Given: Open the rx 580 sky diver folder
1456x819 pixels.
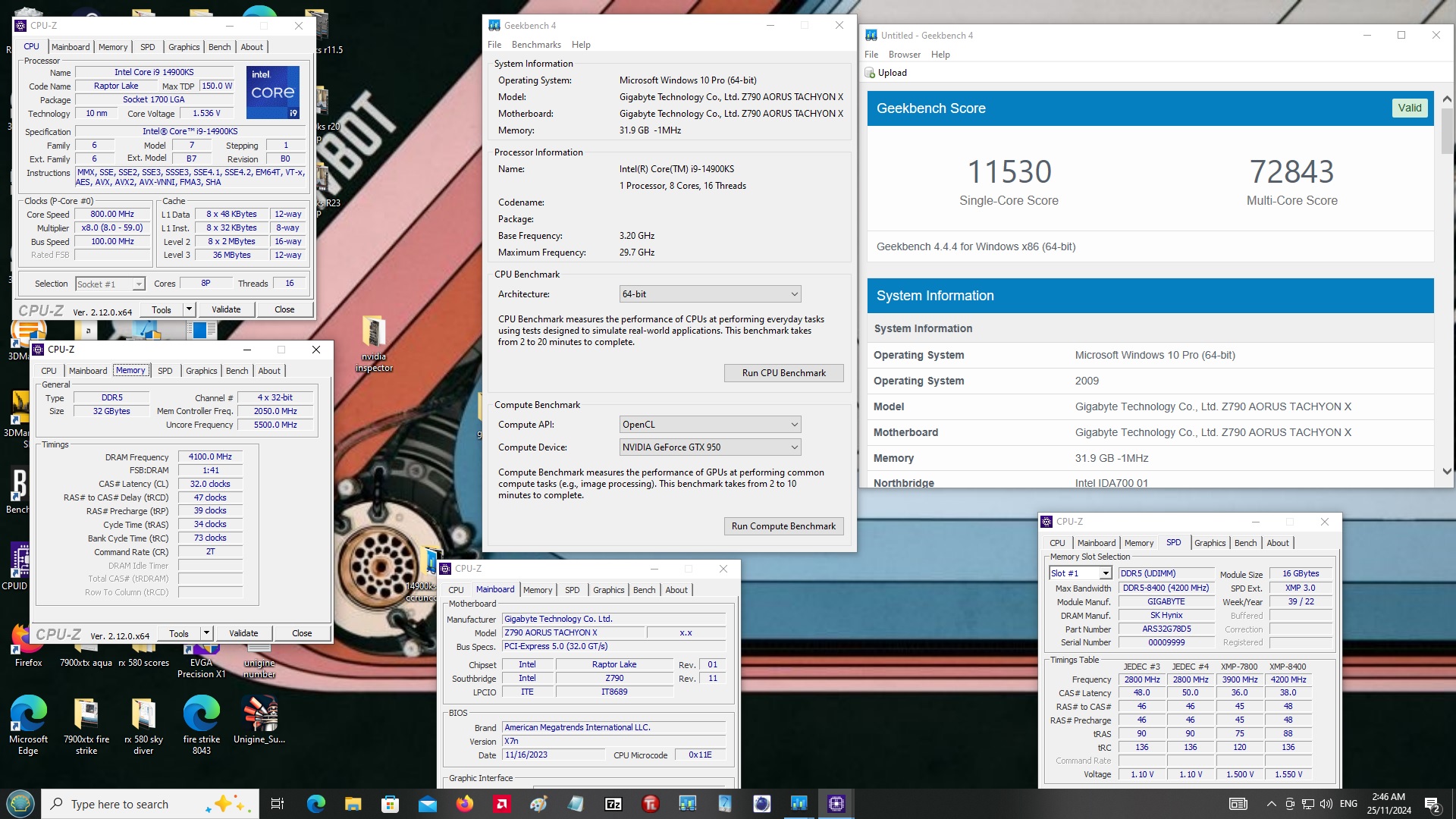Looking at the screenshot, I should [143, 724].
